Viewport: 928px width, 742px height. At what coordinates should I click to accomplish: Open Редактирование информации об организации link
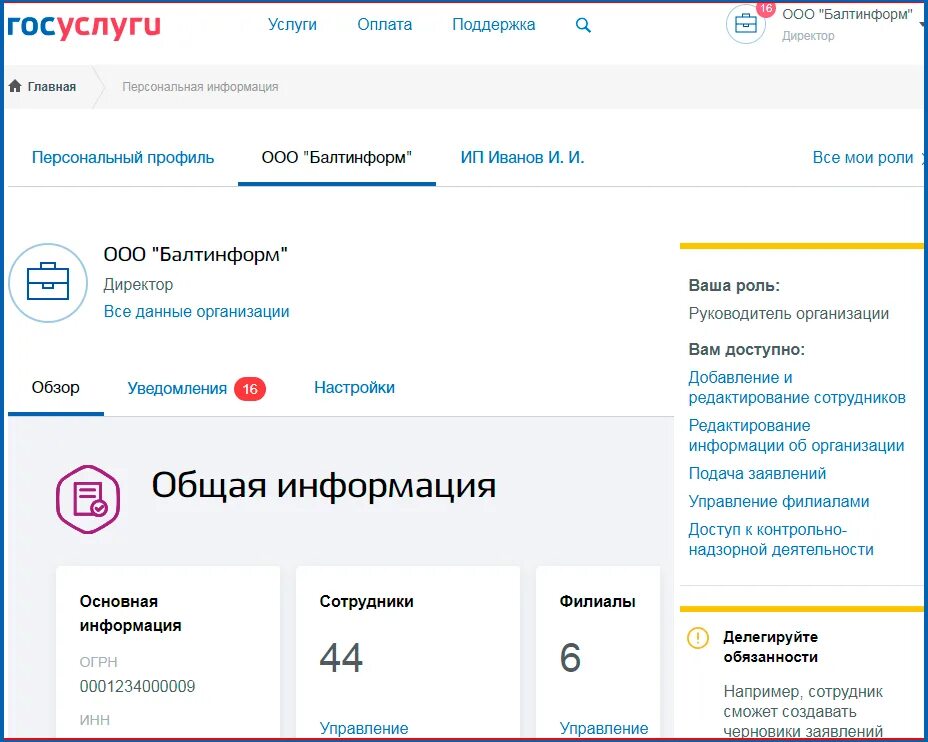[x=796, y=435]
